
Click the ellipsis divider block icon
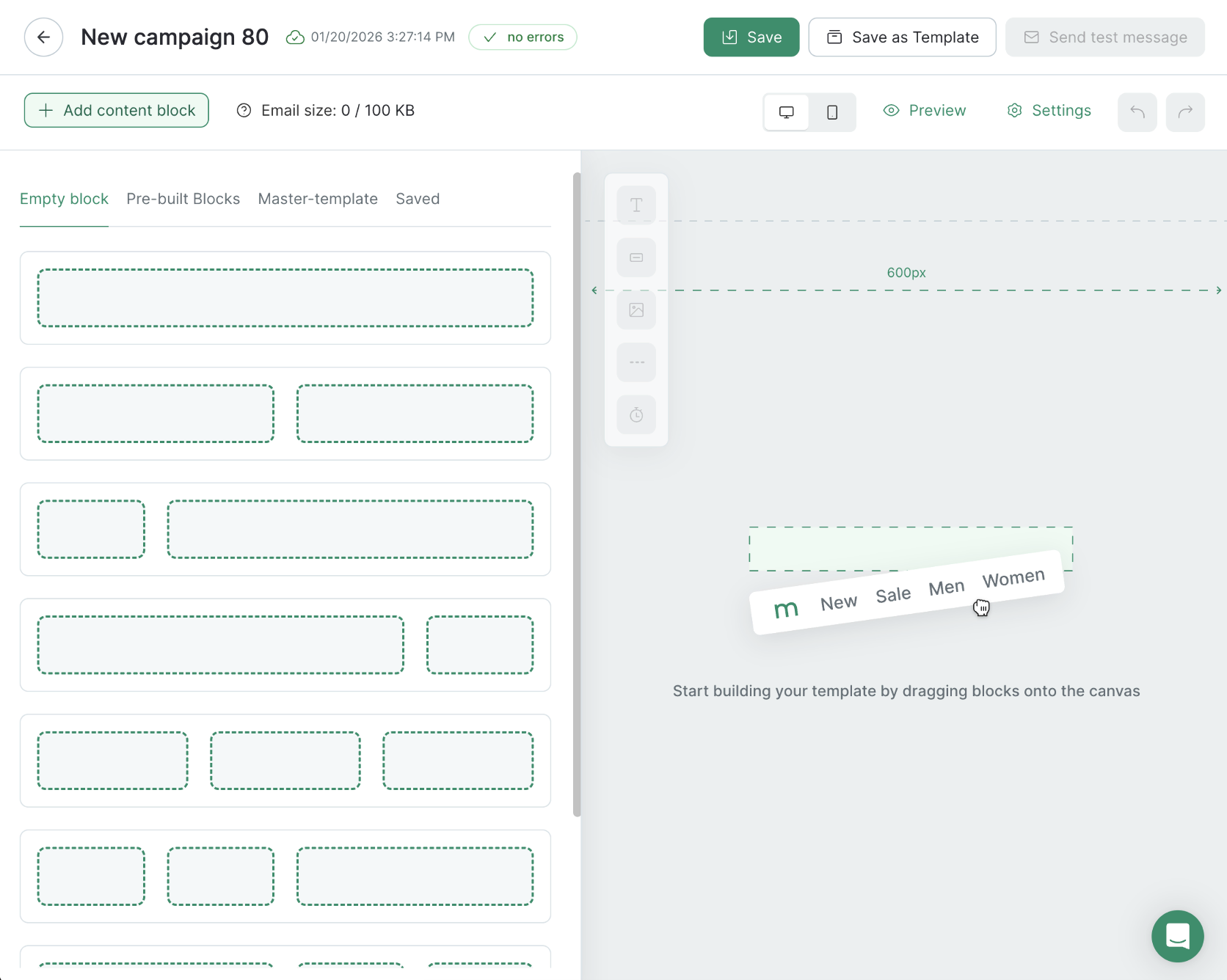[x=636, y=362]
